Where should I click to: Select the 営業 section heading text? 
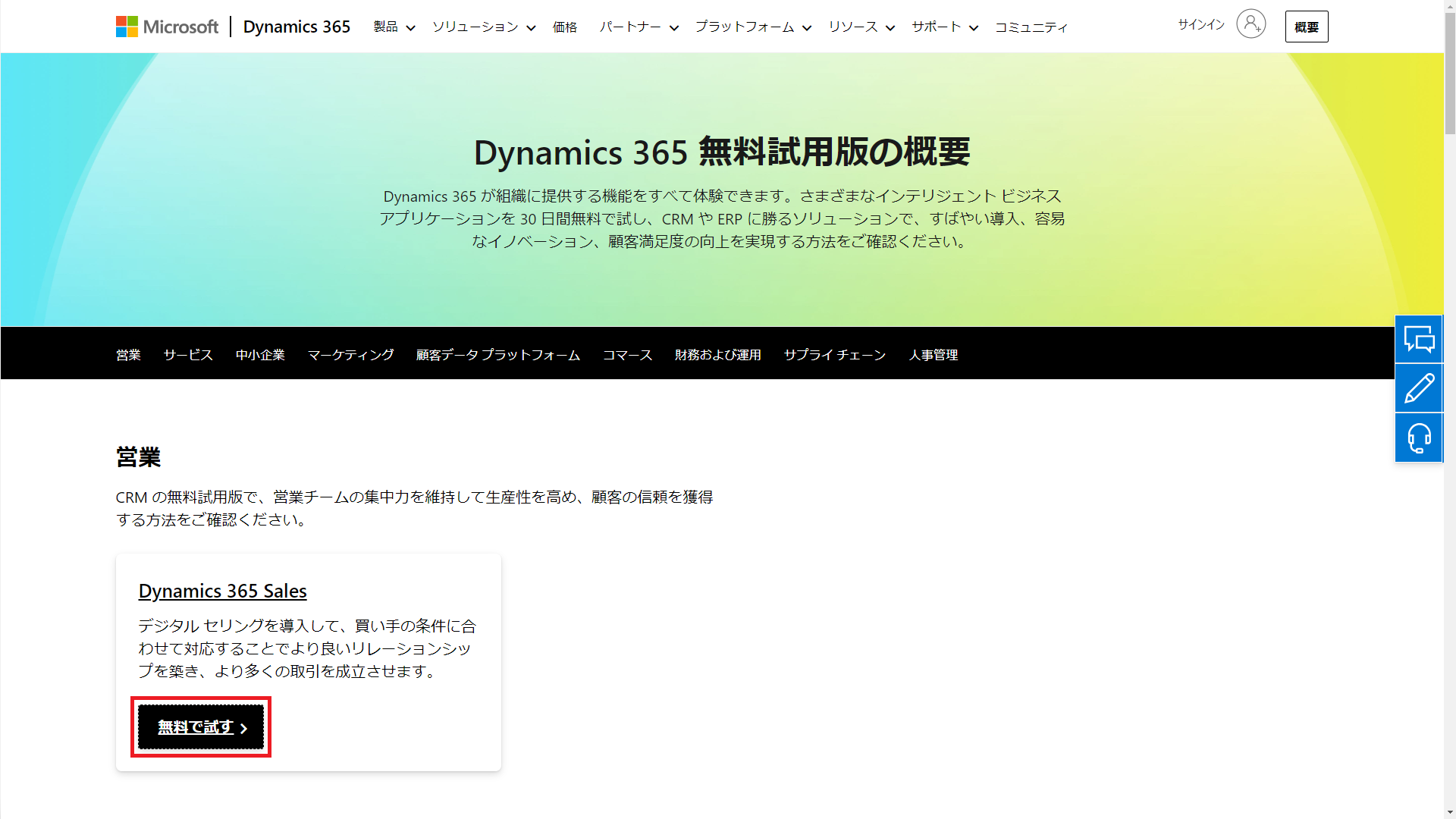(138, 457)
